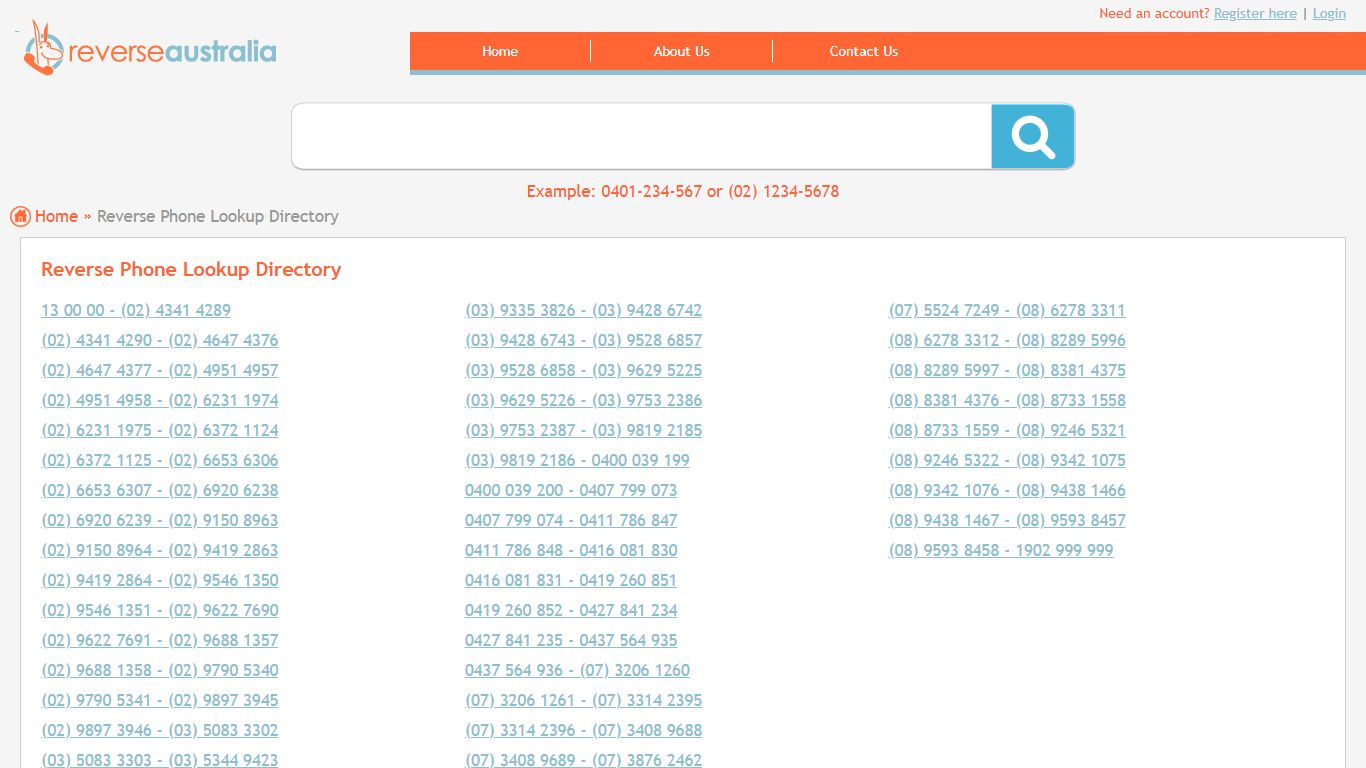Open range (08) 9342 1076 - (08) 9438 1466
The image size is (1366, 768).
1007,490
